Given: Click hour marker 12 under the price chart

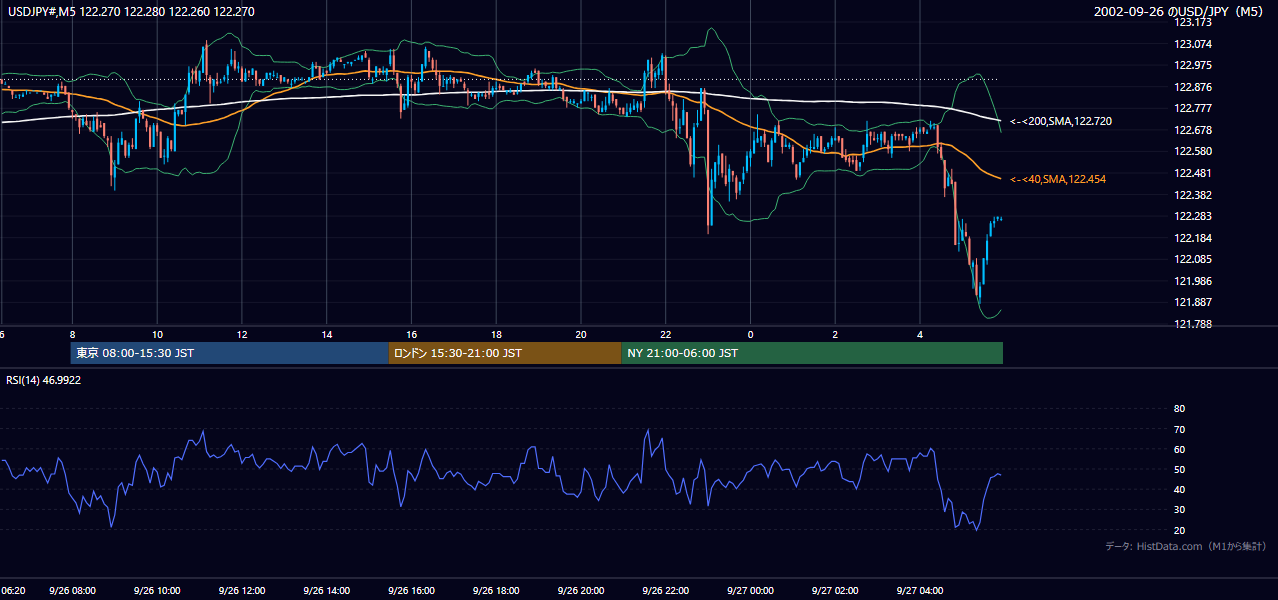Looking at the screenshot, I should pyautogui.click(x=242, y=333).
